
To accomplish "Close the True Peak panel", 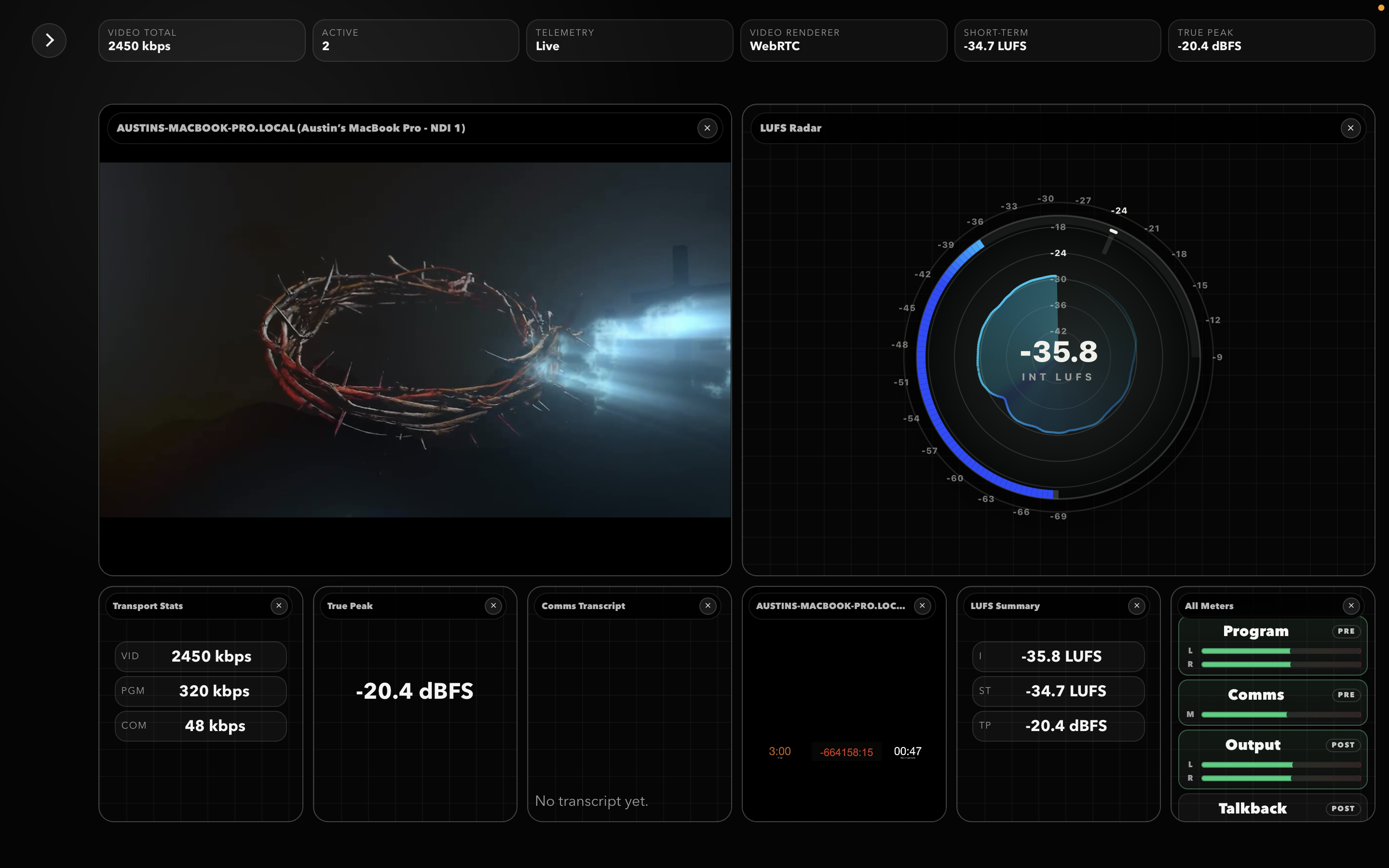I will (493, 606).
